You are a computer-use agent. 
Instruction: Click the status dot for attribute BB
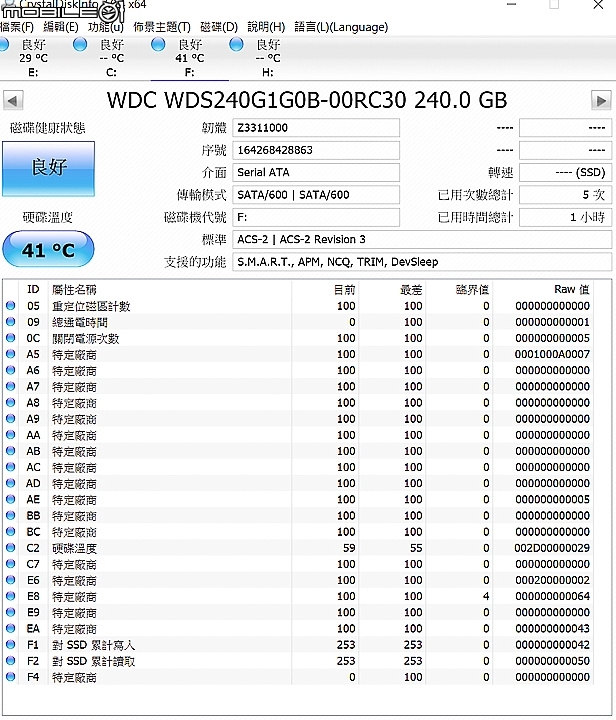tap(11, 515)
